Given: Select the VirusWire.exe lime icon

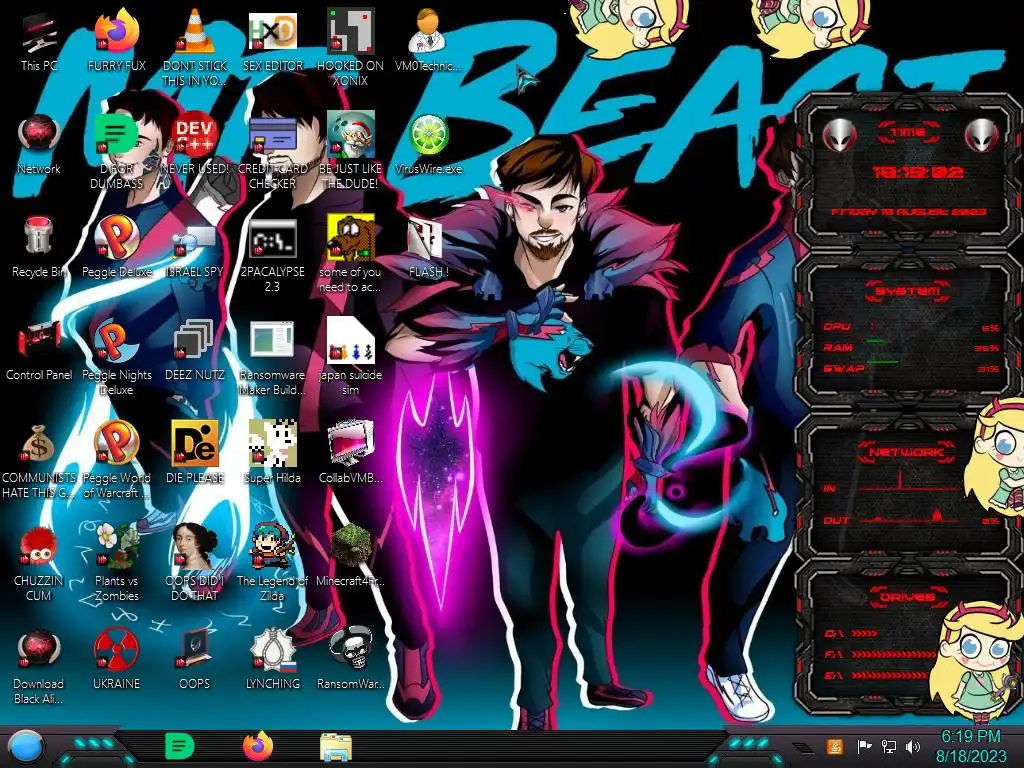Looking at the screenshot, I should pos(428,145).
